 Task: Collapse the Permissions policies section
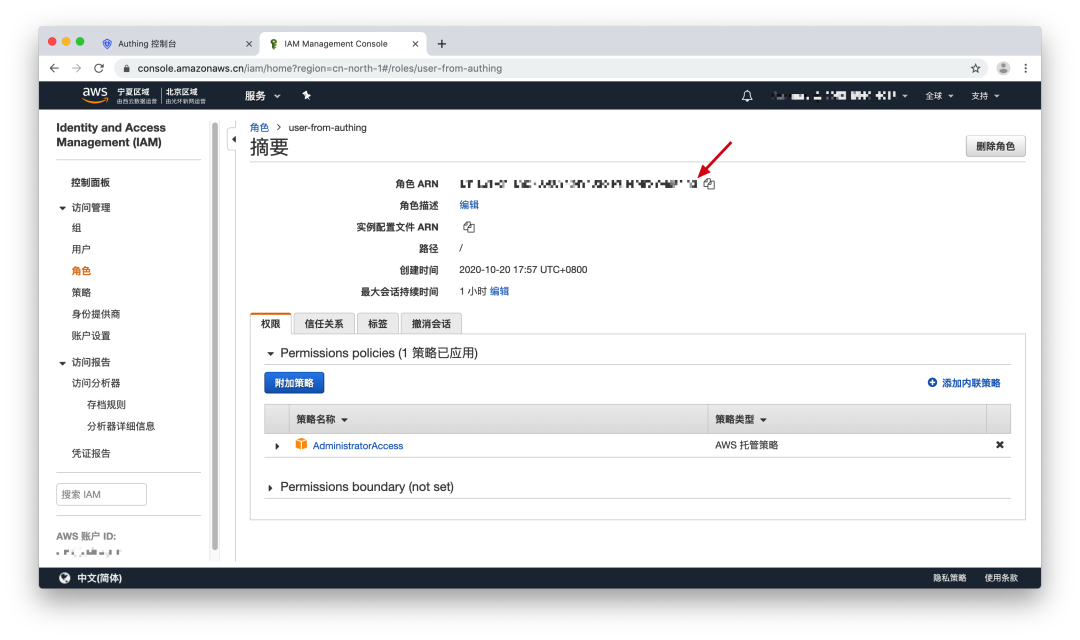point(270,353)
